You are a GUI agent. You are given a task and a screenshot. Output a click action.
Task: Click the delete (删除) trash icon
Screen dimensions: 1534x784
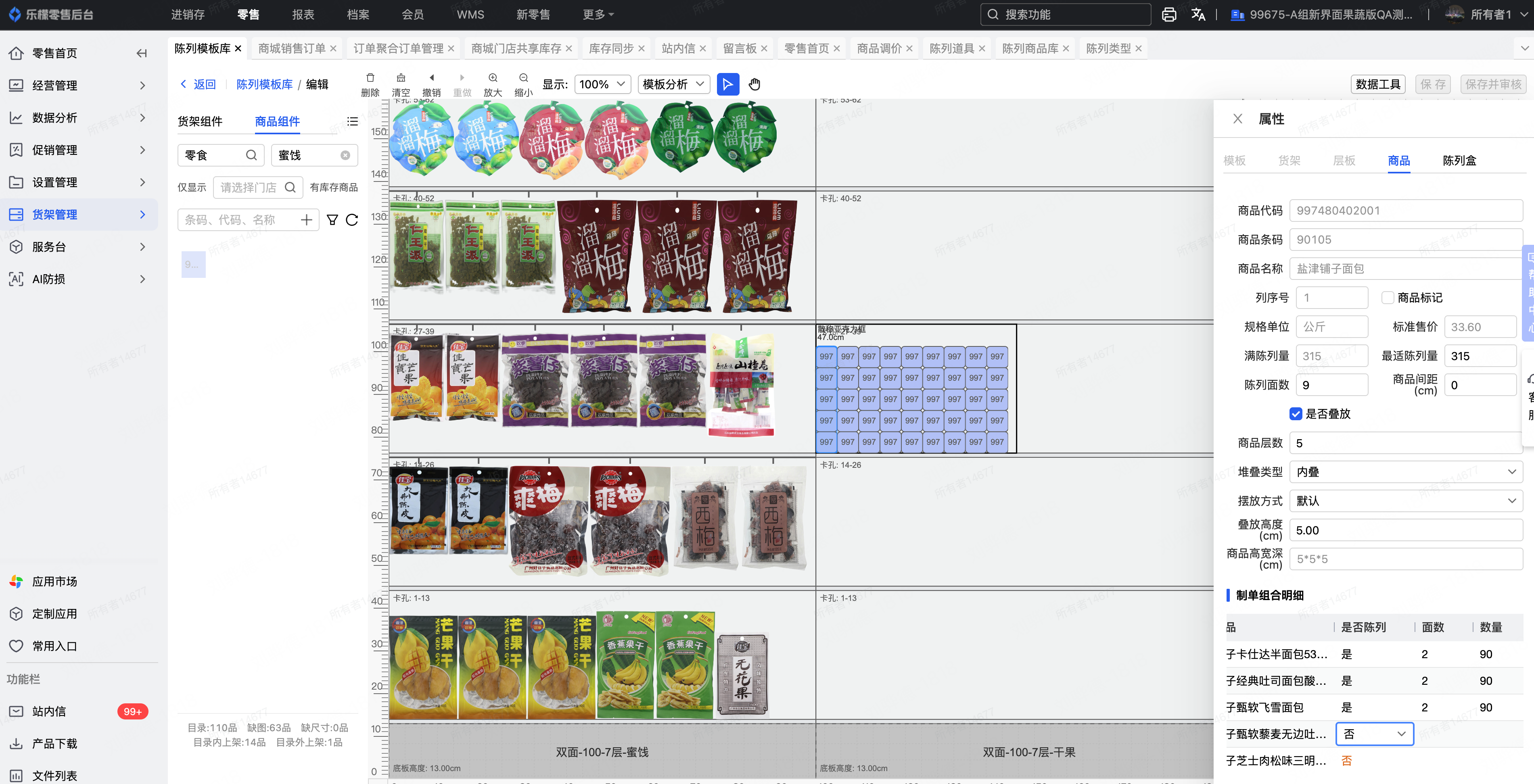370,78
